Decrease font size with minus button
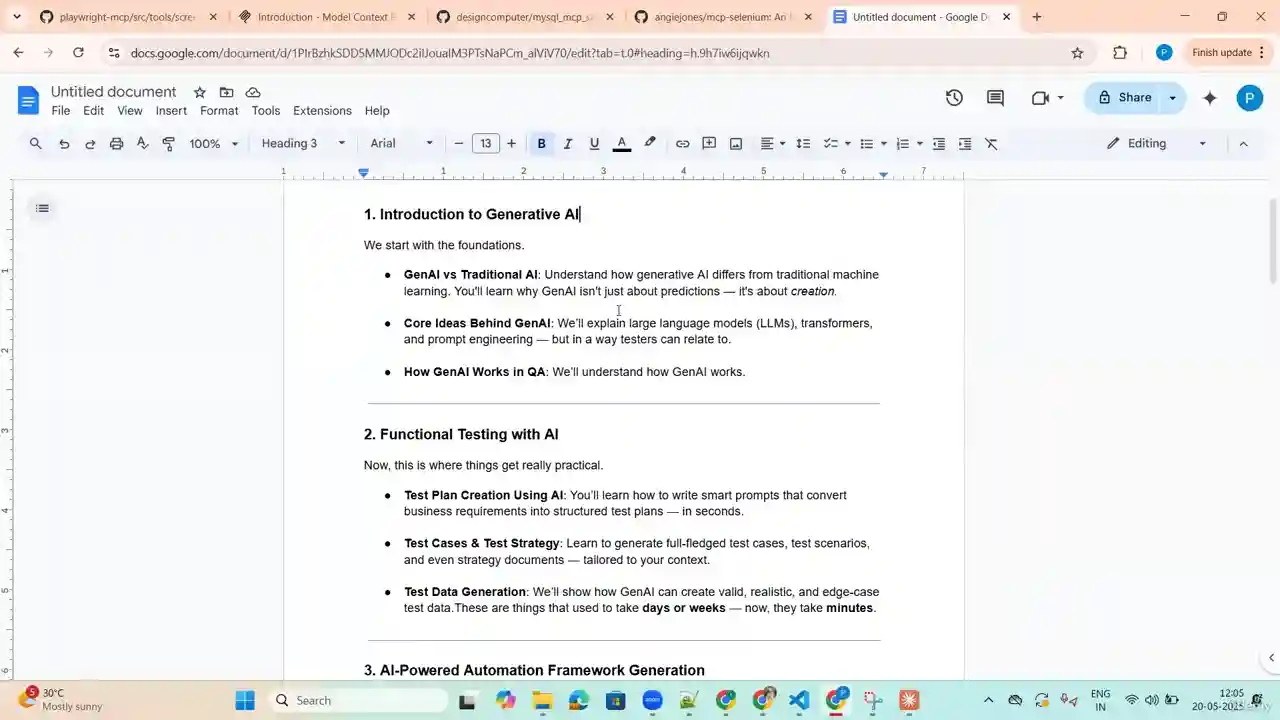 (x=459, y=144)
